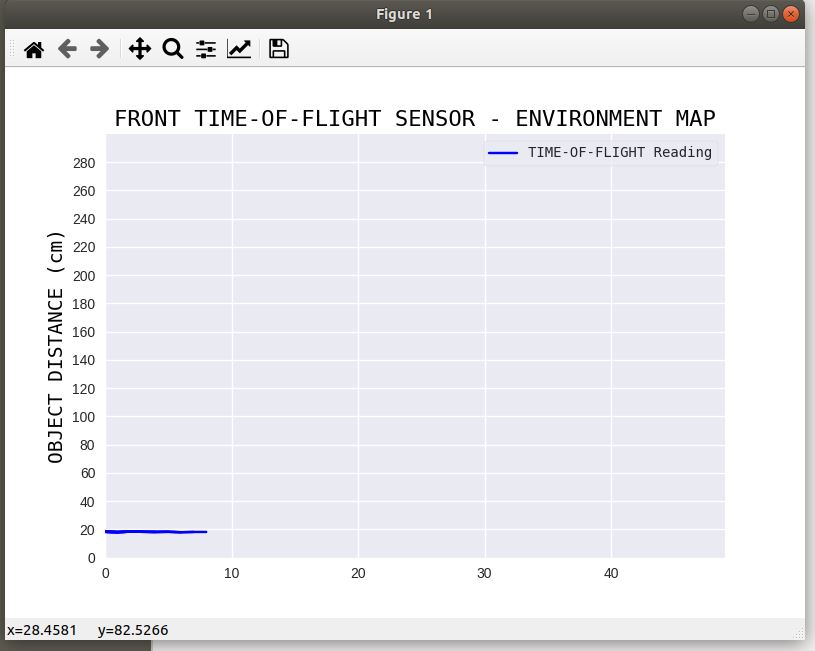815x651 pixels.
Task: Go forward to next view
Action: (x=99, y=49)
